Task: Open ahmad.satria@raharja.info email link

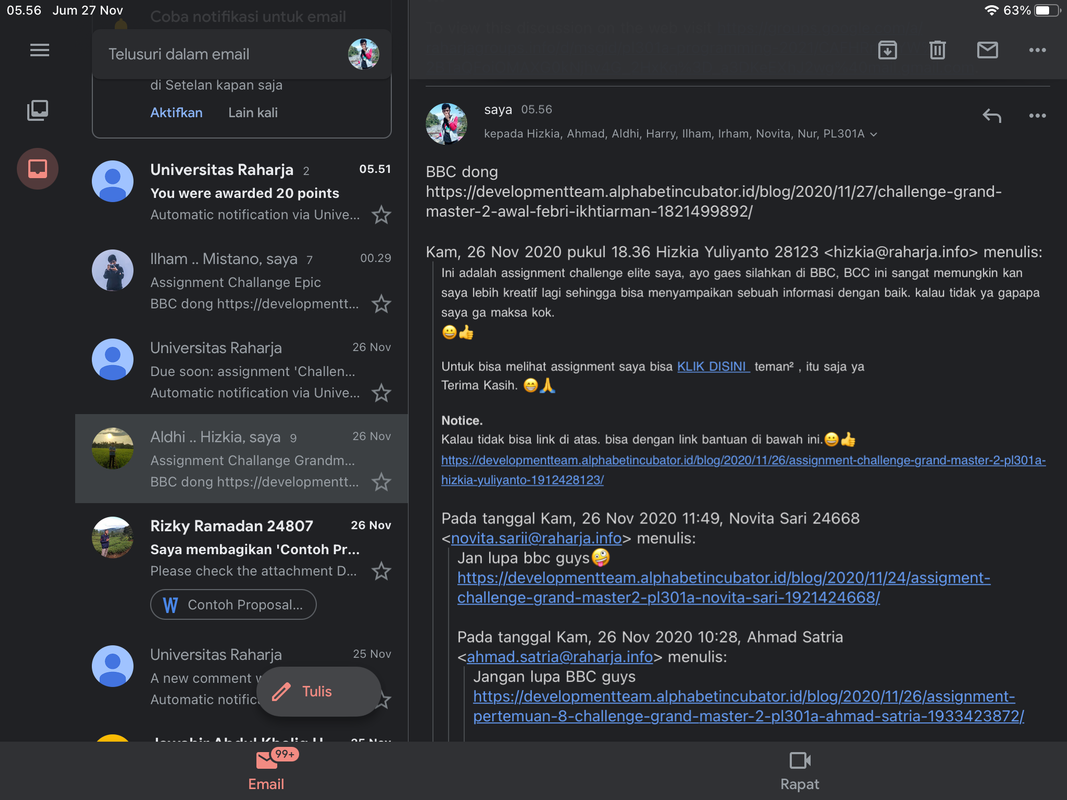Action: tap(559, 657)
